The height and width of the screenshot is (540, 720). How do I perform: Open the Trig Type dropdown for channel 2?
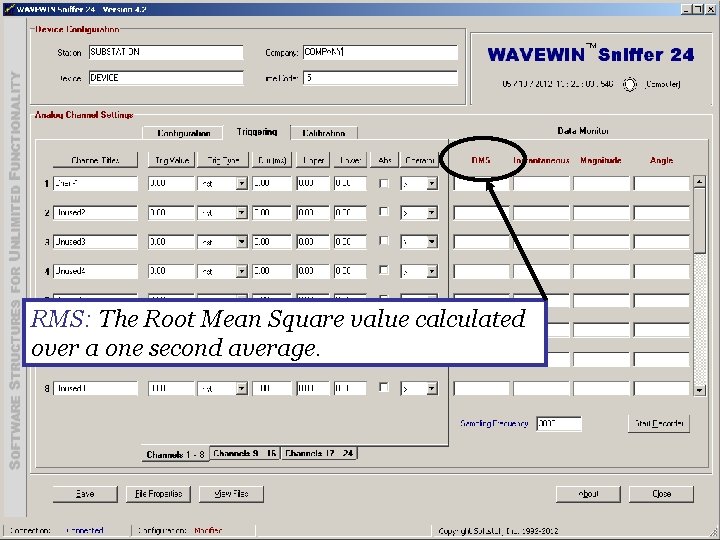(242, 213)
